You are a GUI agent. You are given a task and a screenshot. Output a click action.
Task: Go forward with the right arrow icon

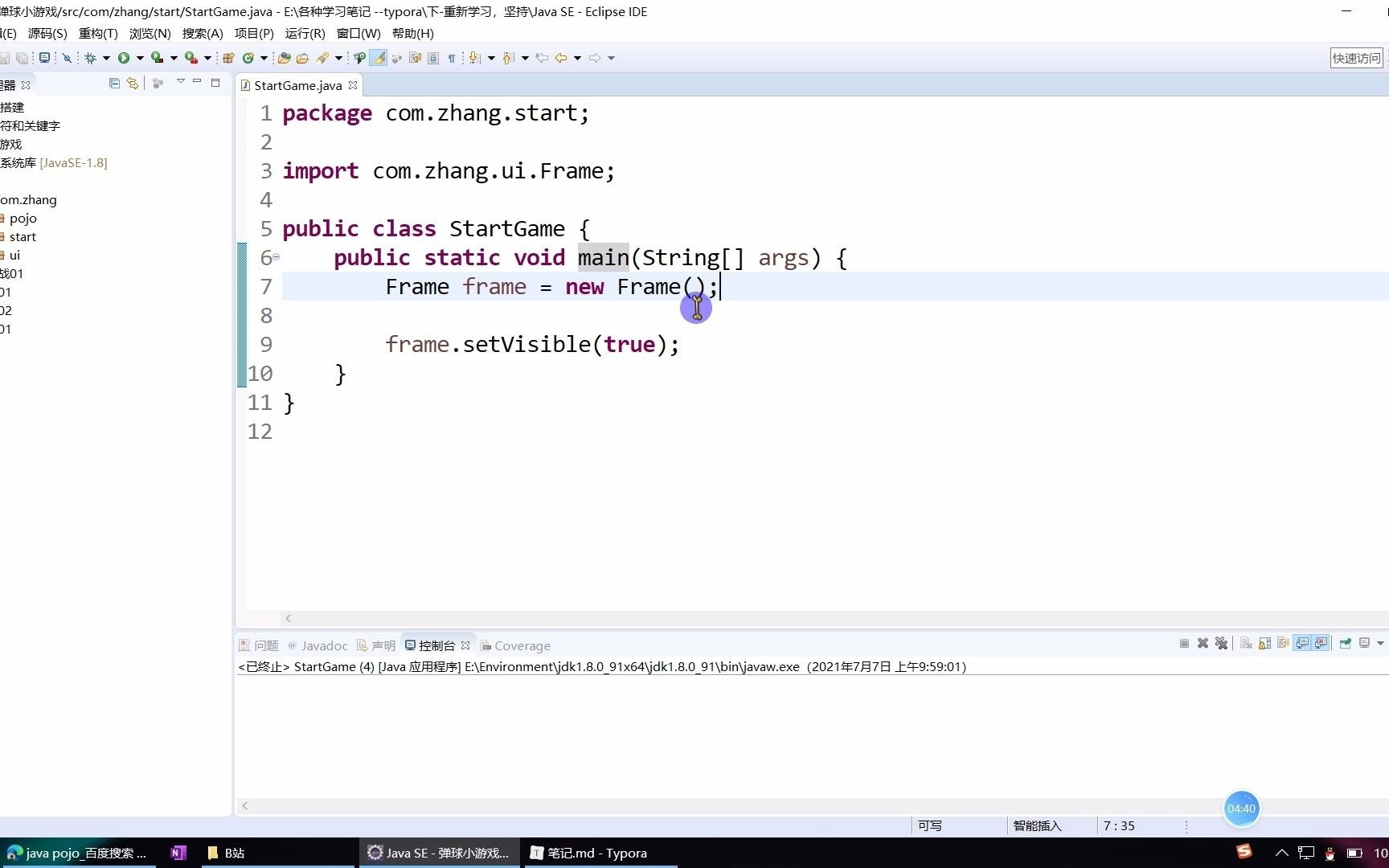[x=594, y=58]
